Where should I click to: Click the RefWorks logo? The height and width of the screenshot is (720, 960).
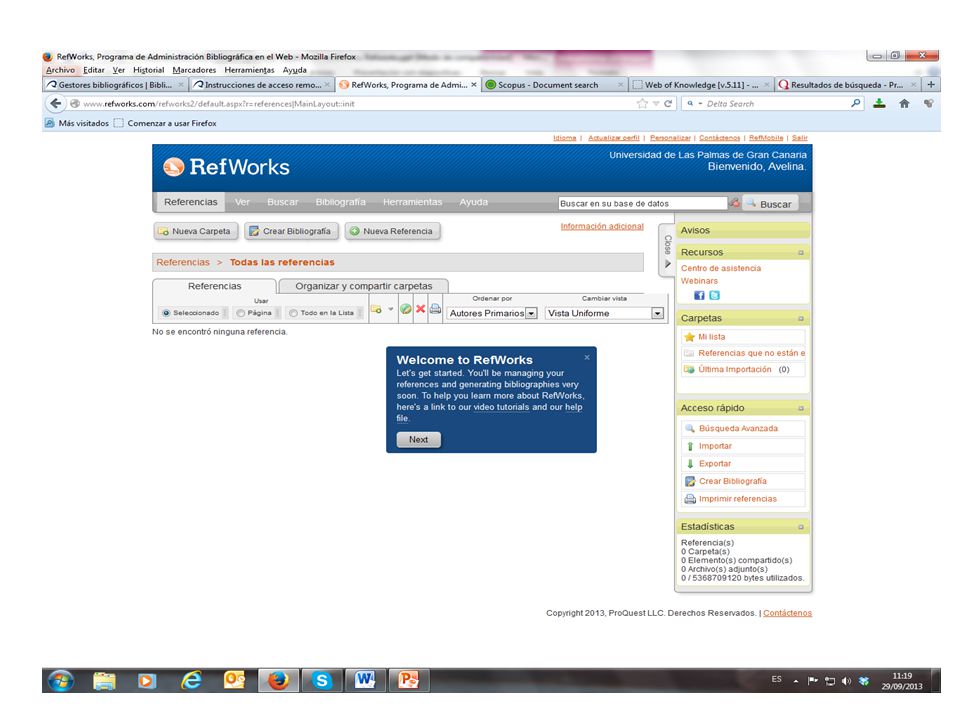click(x=227, y=167)
